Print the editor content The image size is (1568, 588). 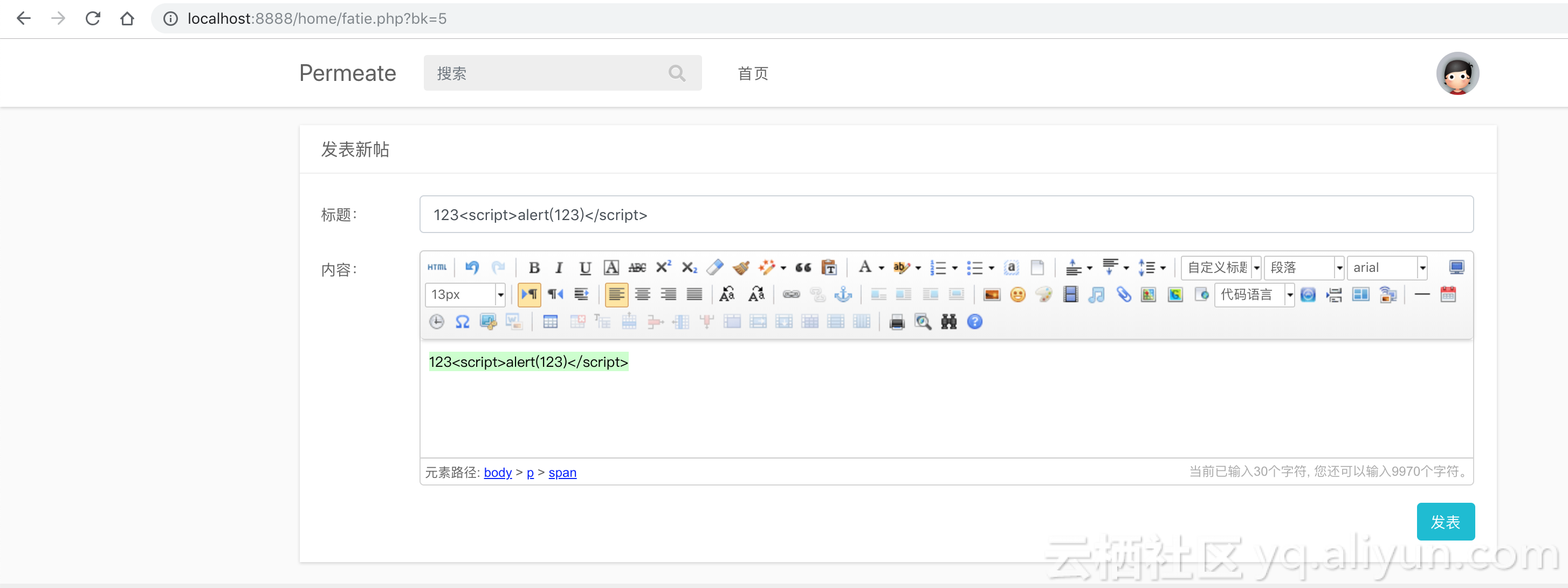coord(897,322)
